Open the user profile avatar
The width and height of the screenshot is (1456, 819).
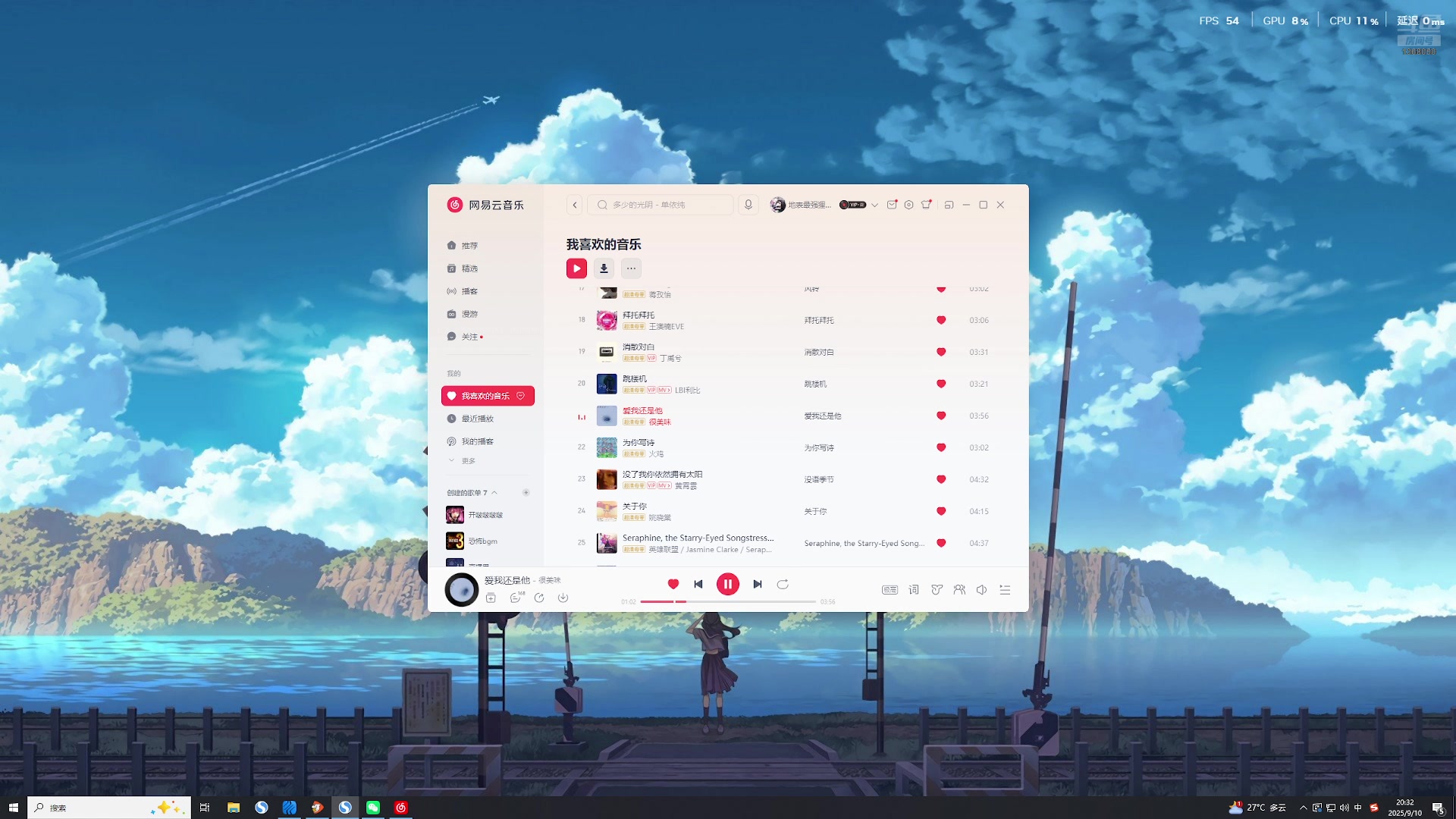pyautogui.click(x=777, y=205)
